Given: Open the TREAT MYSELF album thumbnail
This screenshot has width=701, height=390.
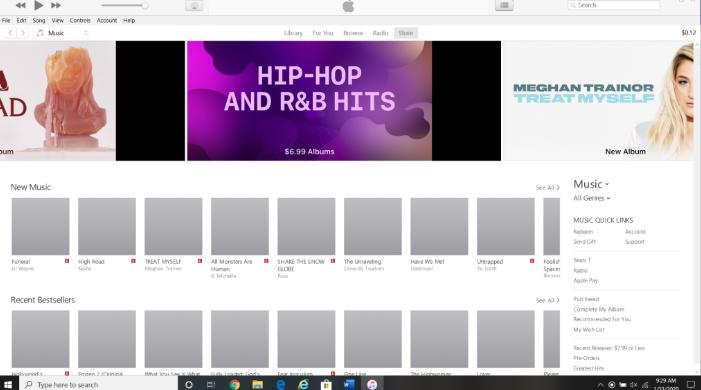Looking at the screenshot, I should [173, 226].
